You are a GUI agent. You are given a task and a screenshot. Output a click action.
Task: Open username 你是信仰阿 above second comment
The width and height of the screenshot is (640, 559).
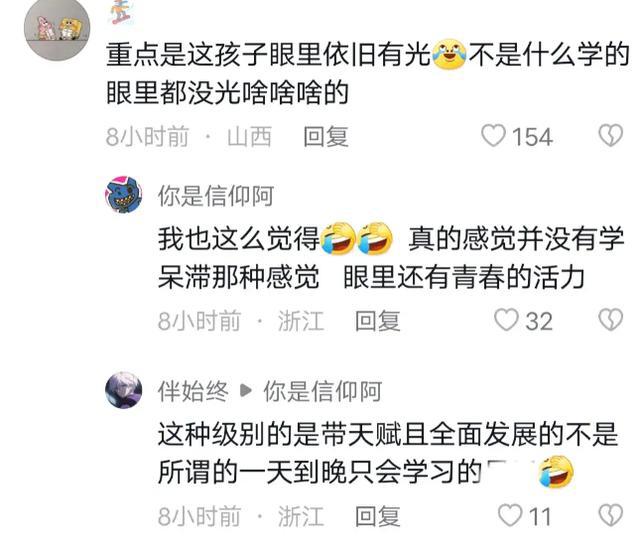(216, 195)
